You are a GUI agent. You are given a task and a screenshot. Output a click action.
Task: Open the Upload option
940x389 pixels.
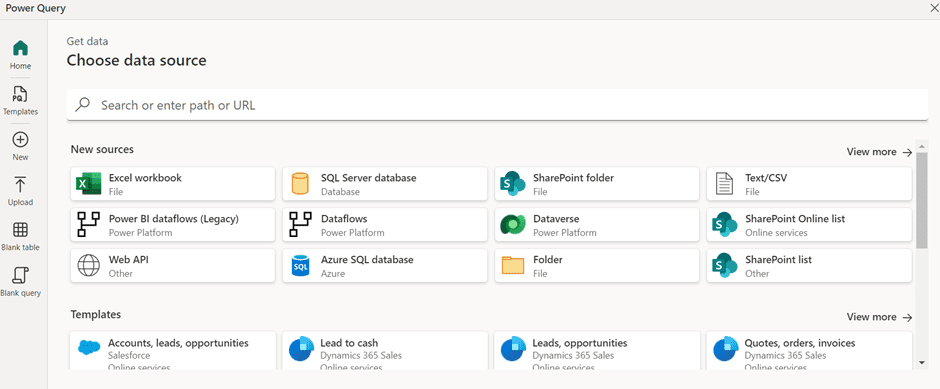(20, 191)
